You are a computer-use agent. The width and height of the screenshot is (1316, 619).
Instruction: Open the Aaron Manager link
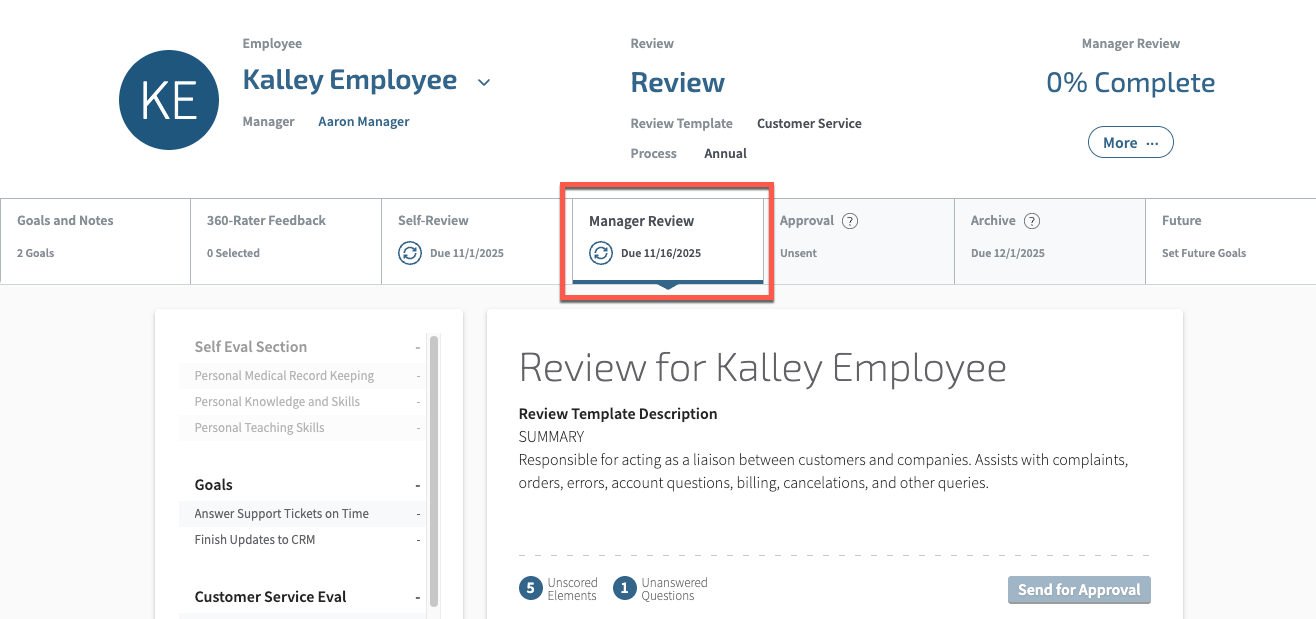[x=364, y=121]
